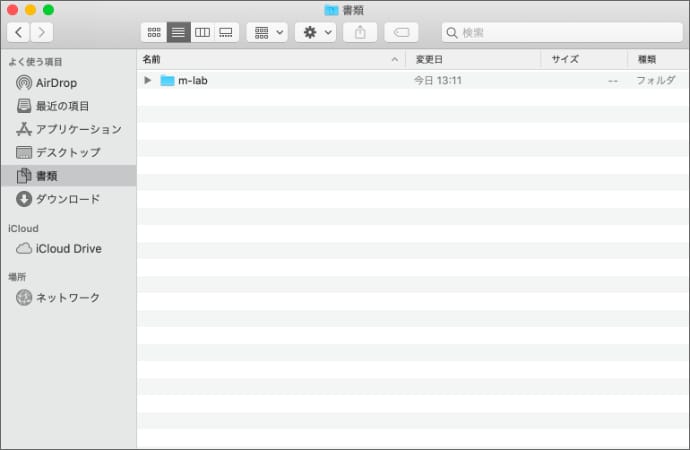The width and height of the screenshot is (690, 450).
Task: Switch to icon view in toolbar
Action: coord(153,32)
